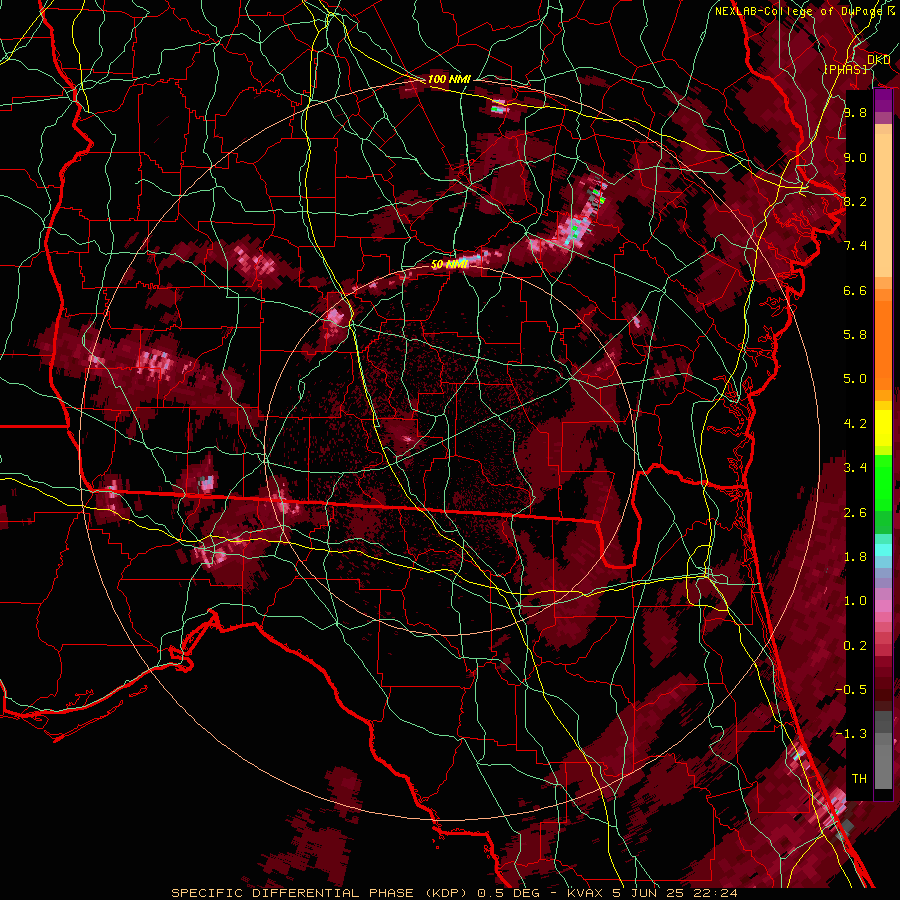Select the 4.2 value on the color scale
Screen dimensions: 900x900
point(855,424)
